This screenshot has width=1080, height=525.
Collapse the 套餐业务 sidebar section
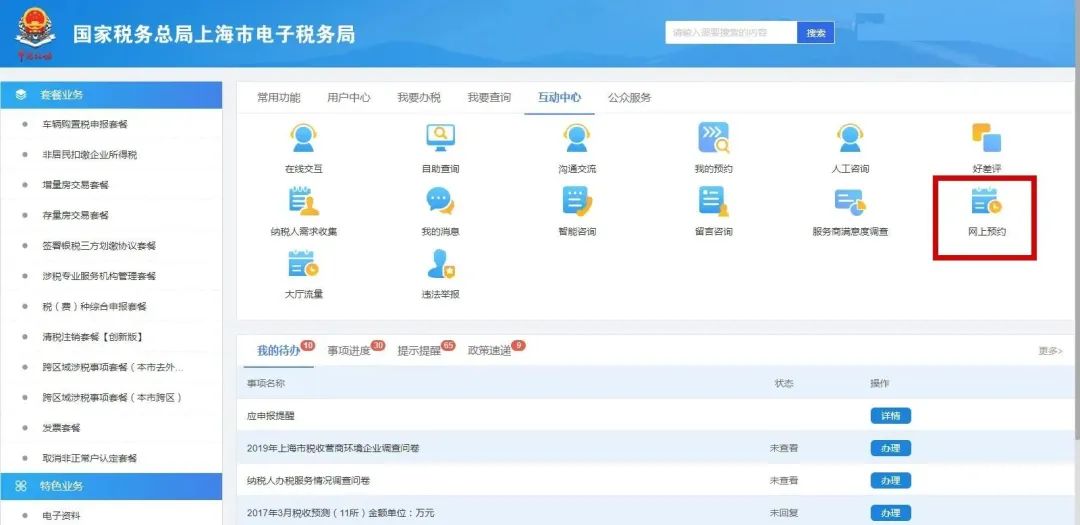pyautogui.click(x=111, y=95)
